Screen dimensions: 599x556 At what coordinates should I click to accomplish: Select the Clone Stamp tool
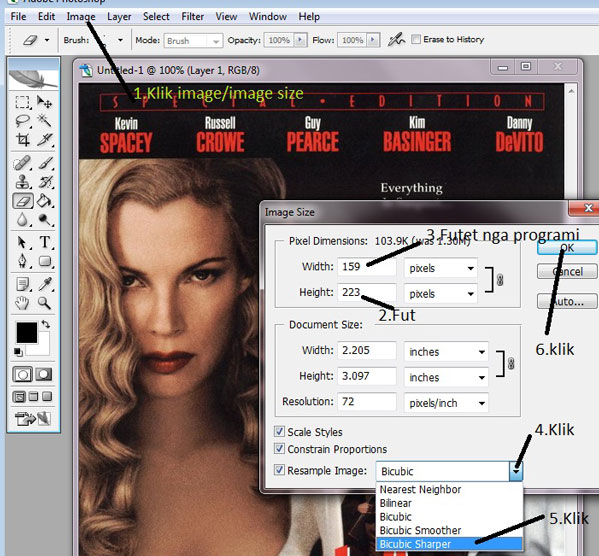tap(22, 182)
